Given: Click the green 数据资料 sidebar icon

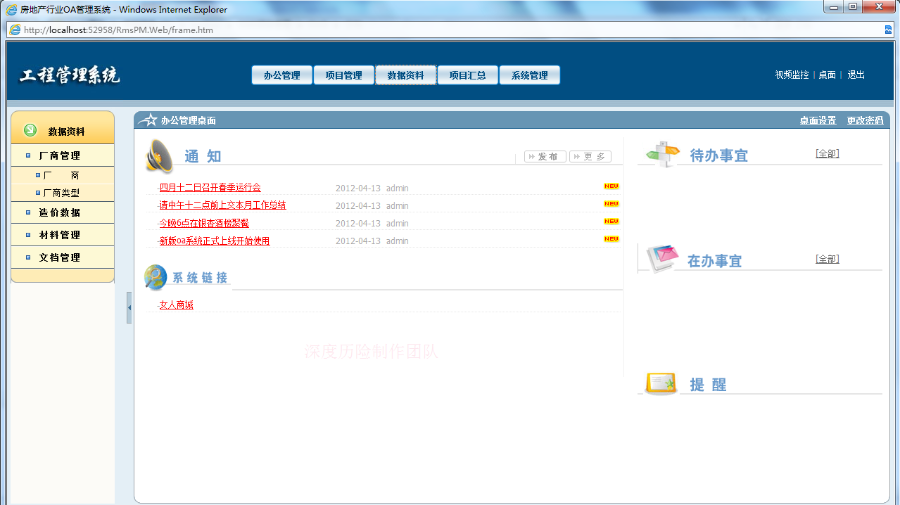Looking at the screenshot, I should 30,130.
